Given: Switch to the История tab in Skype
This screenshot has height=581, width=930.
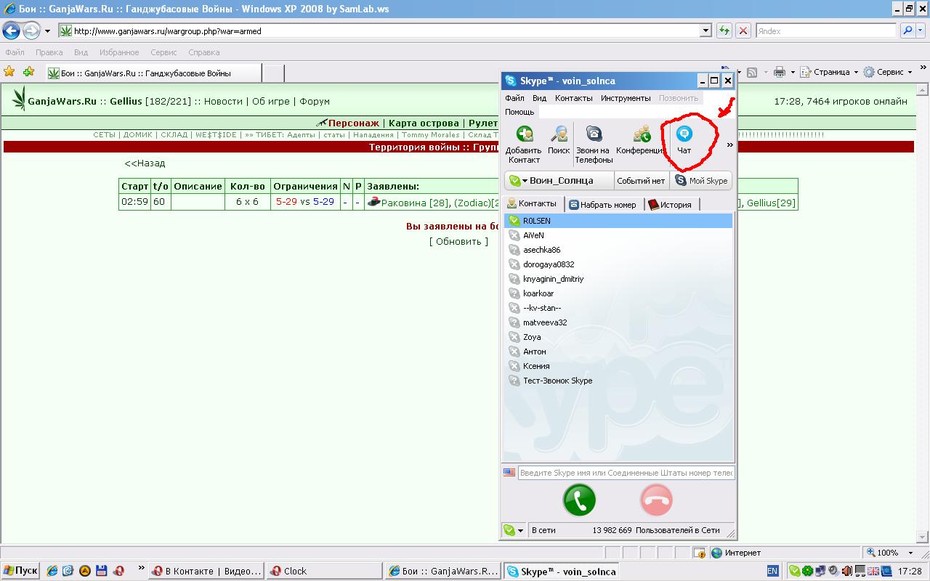Looking at the screenshot, I should coord(671,205).
